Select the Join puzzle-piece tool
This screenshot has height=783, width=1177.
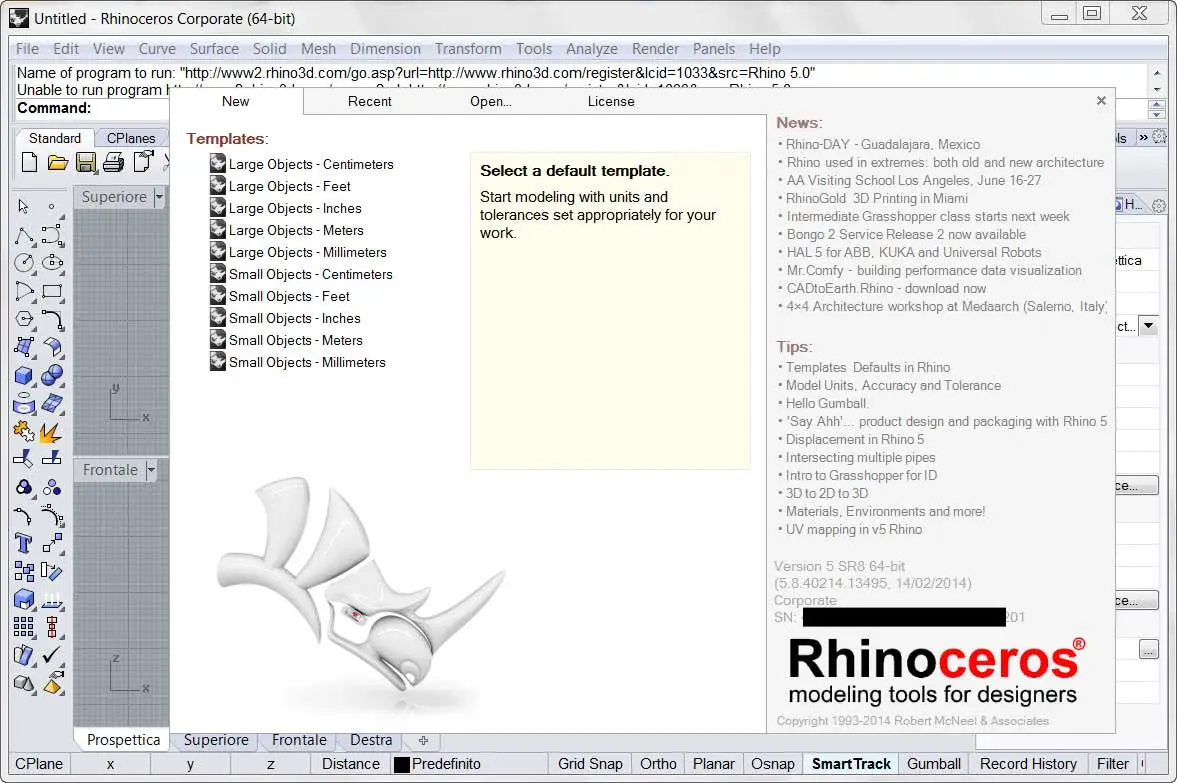tap(24, 432)
